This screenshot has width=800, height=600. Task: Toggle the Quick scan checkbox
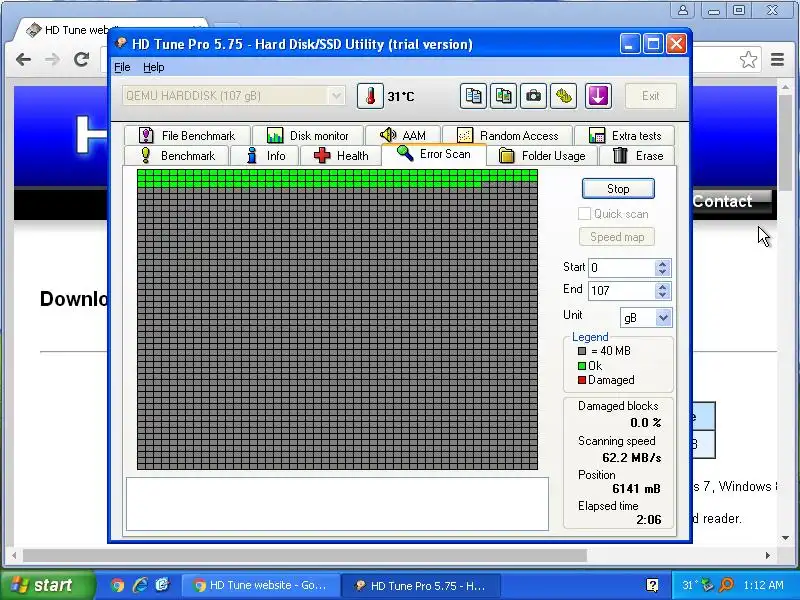(585, 214)
